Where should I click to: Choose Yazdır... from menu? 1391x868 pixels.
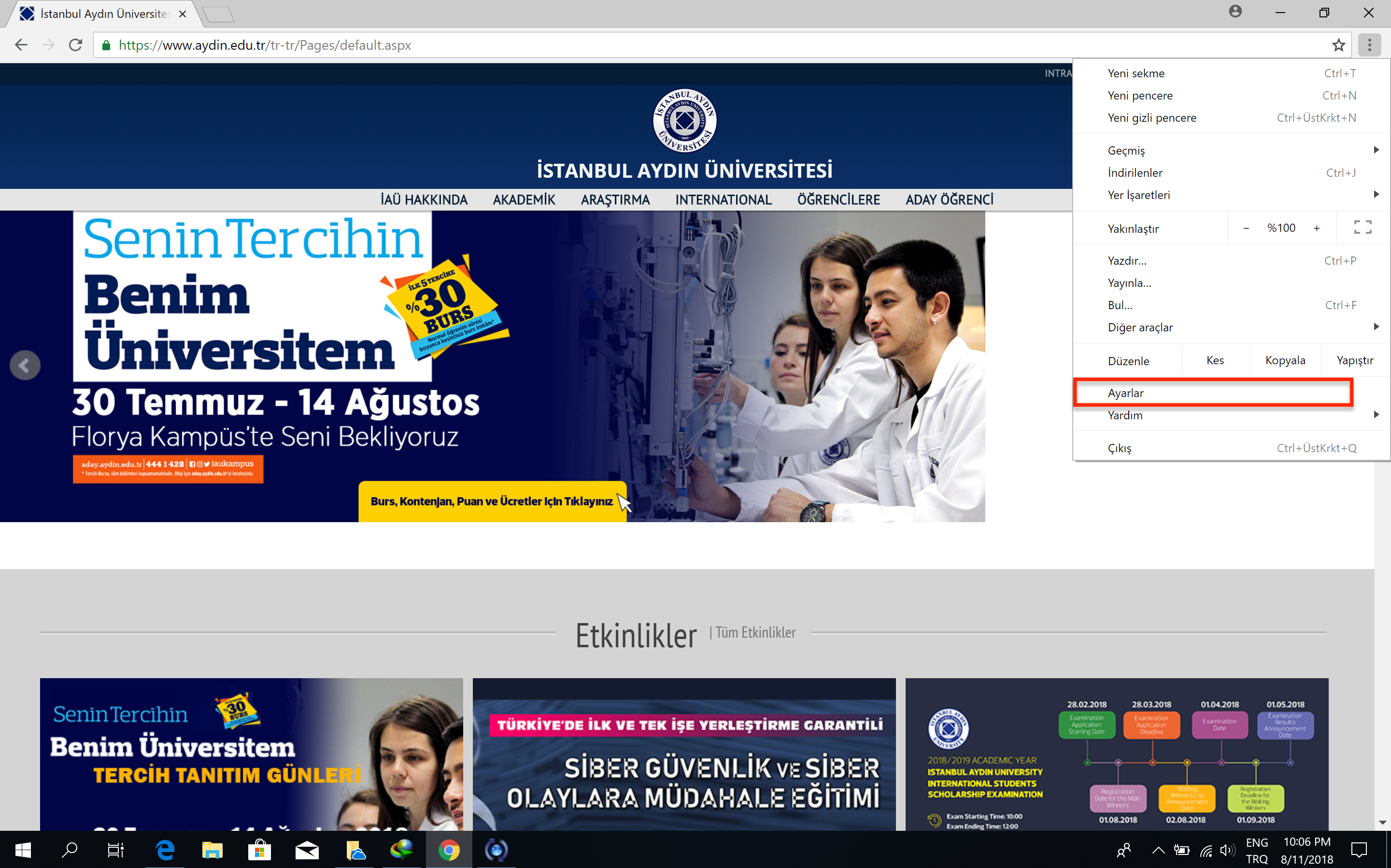[1231, 261]
